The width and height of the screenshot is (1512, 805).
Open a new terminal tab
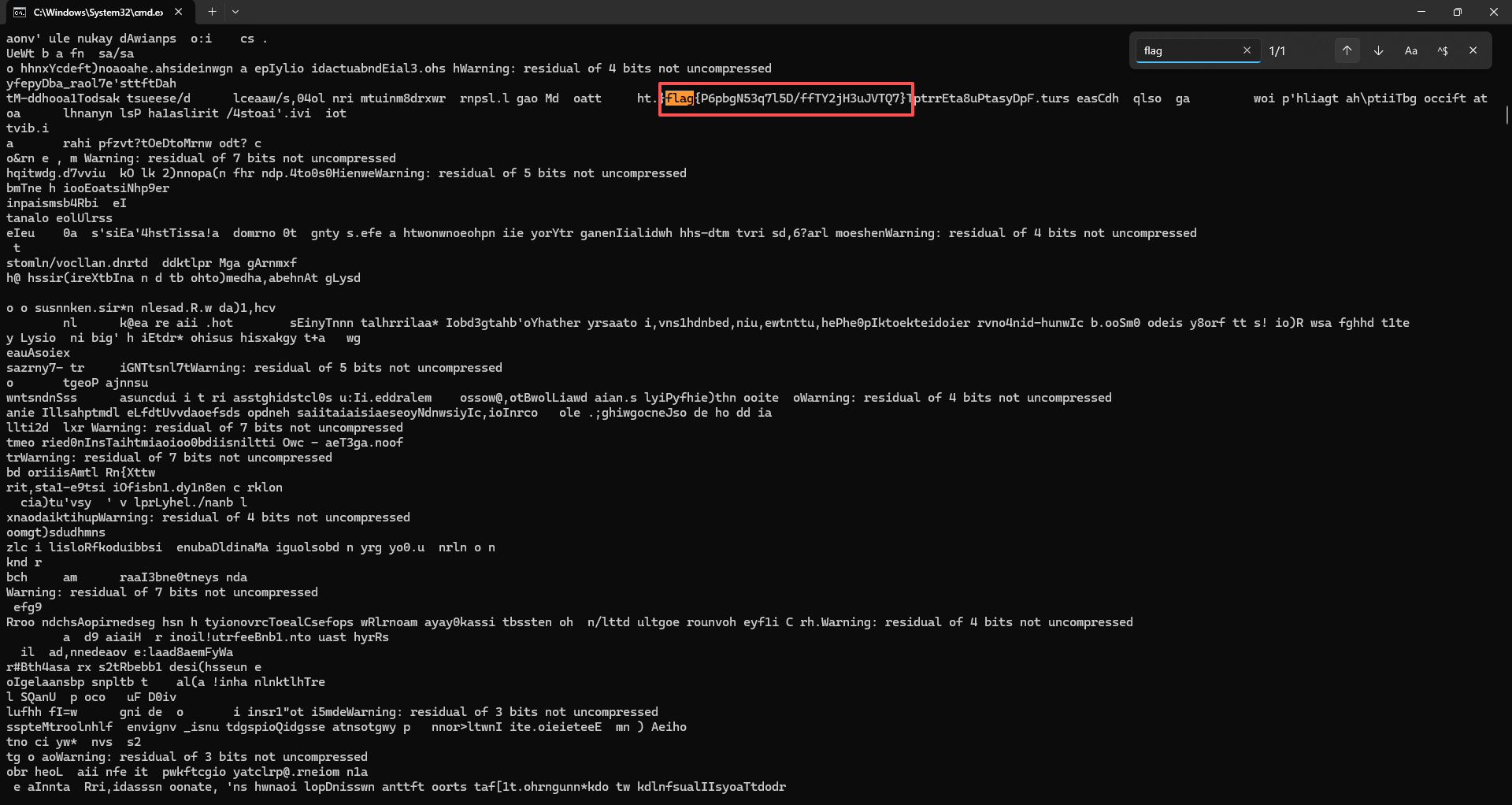coord(212,12)
